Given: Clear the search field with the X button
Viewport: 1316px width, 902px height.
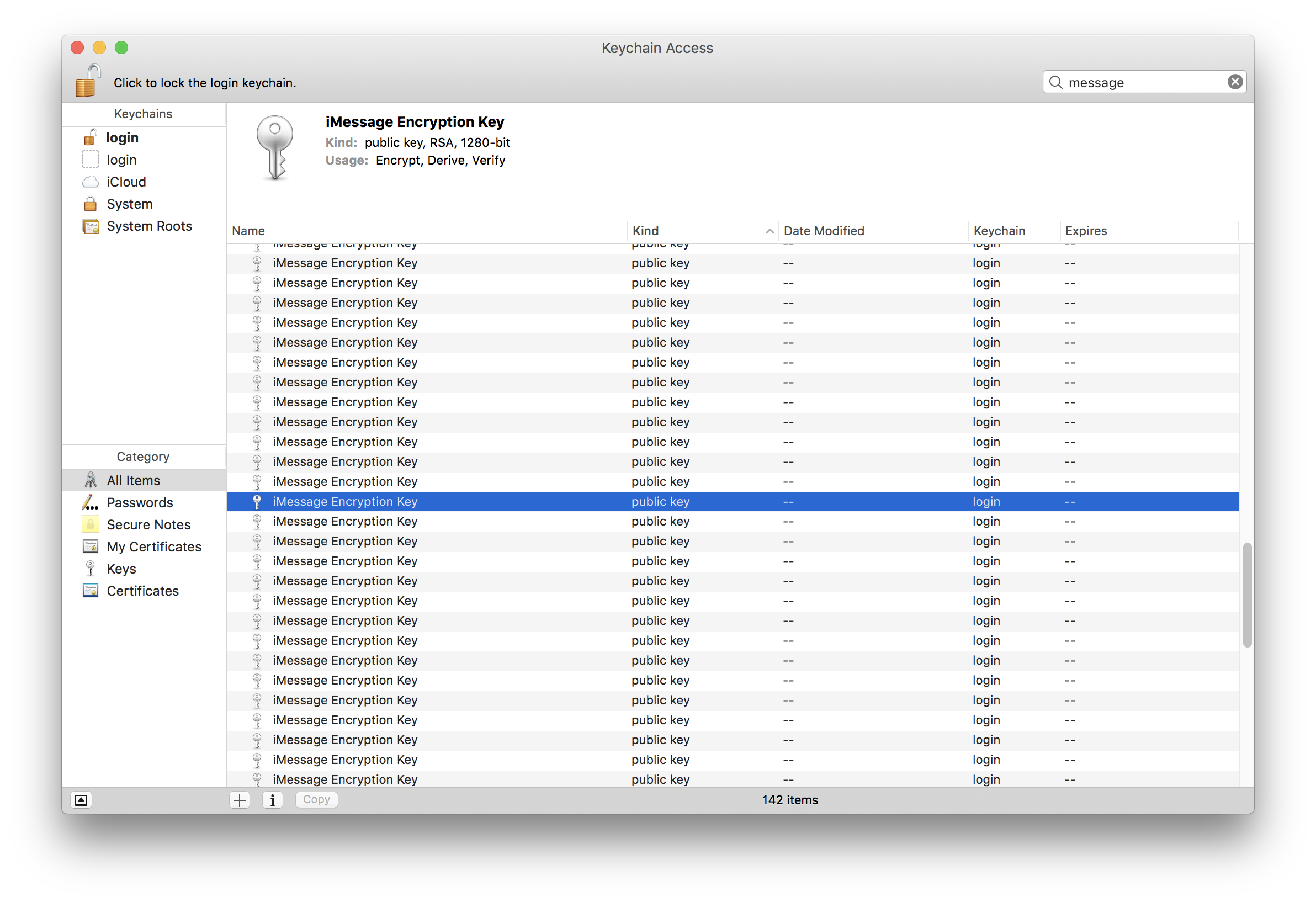Looking at the screenshot, I should coord(1235,82).
